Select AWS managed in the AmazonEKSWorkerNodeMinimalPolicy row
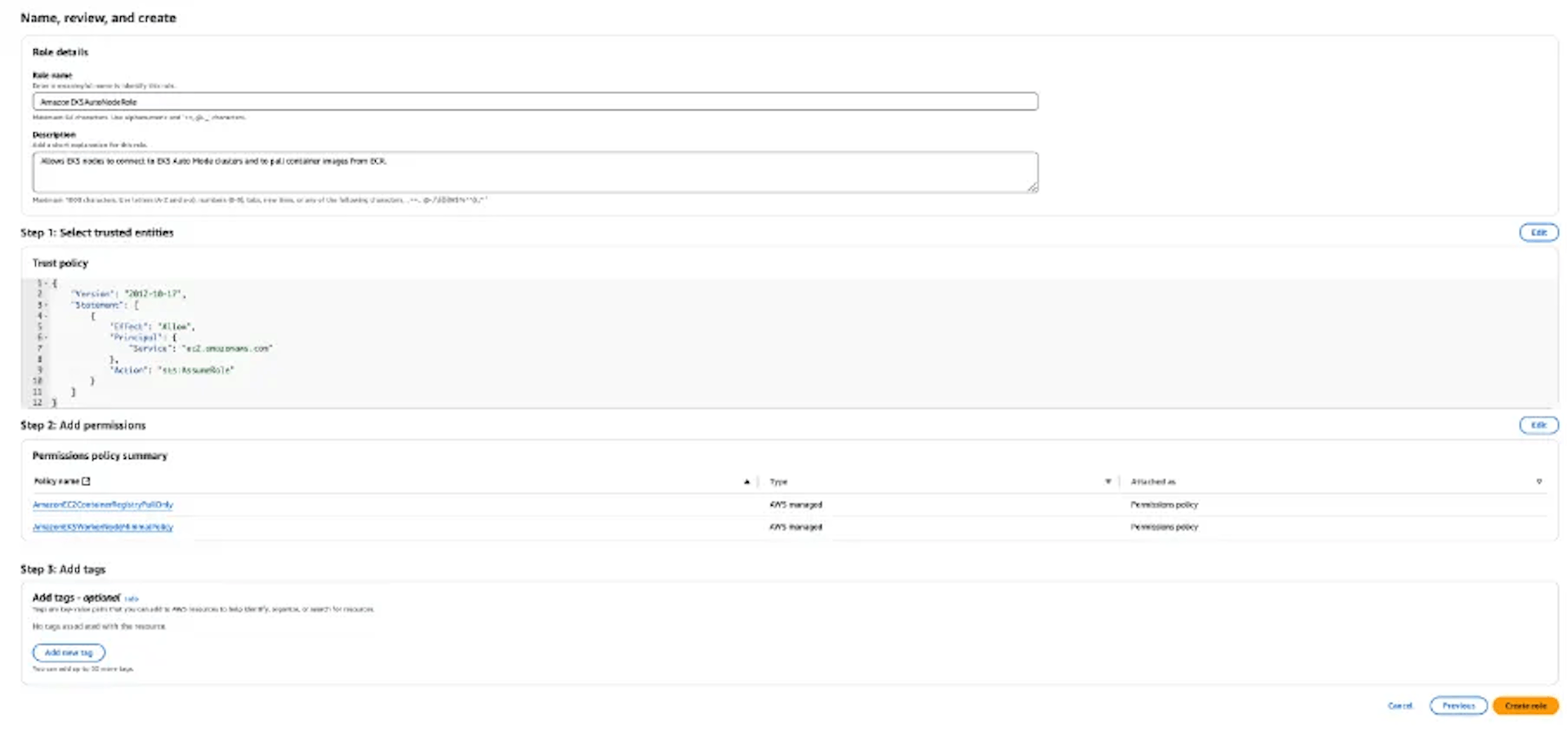 [x=795, y=527]
